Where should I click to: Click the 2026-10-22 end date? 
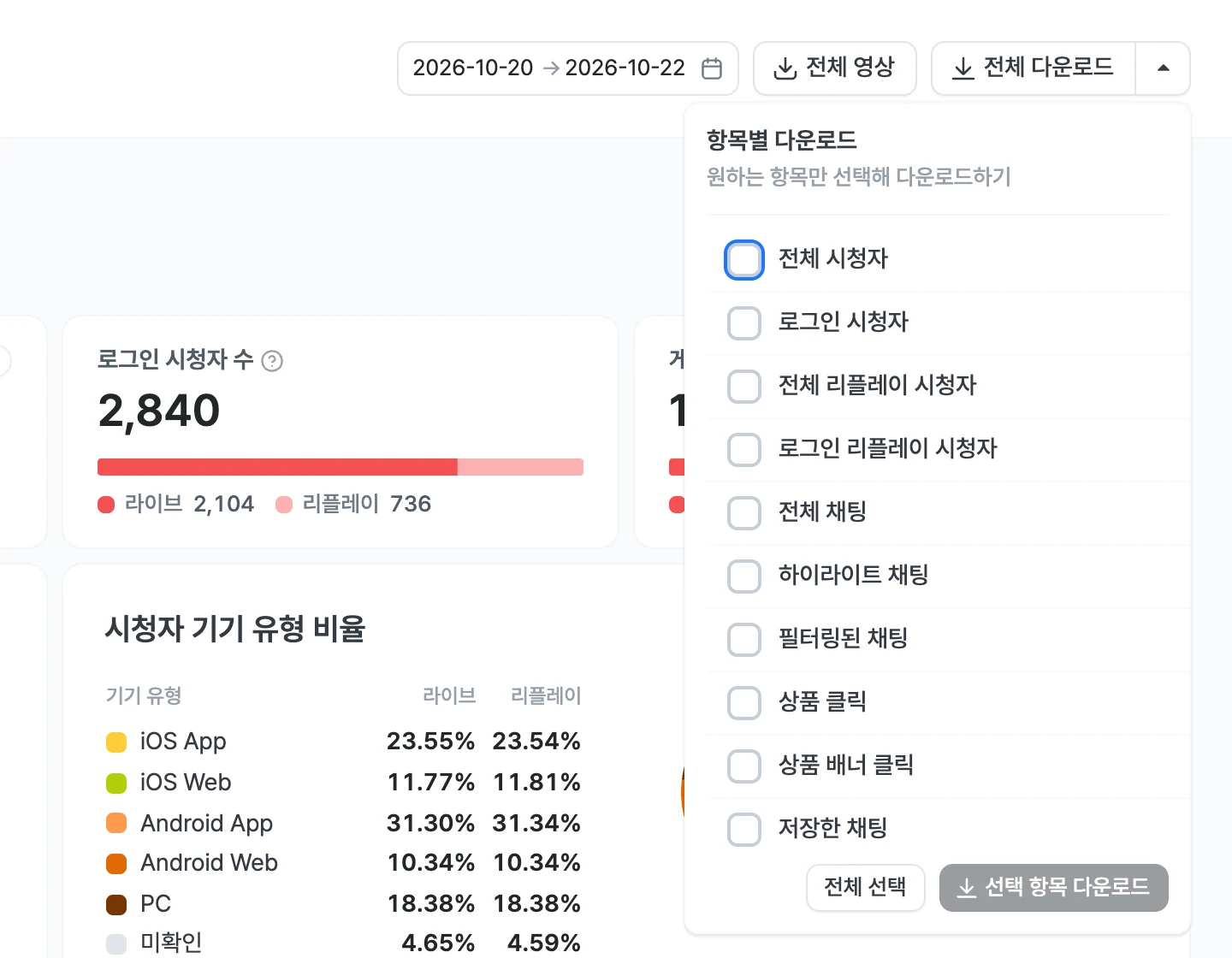click(625, 68)
